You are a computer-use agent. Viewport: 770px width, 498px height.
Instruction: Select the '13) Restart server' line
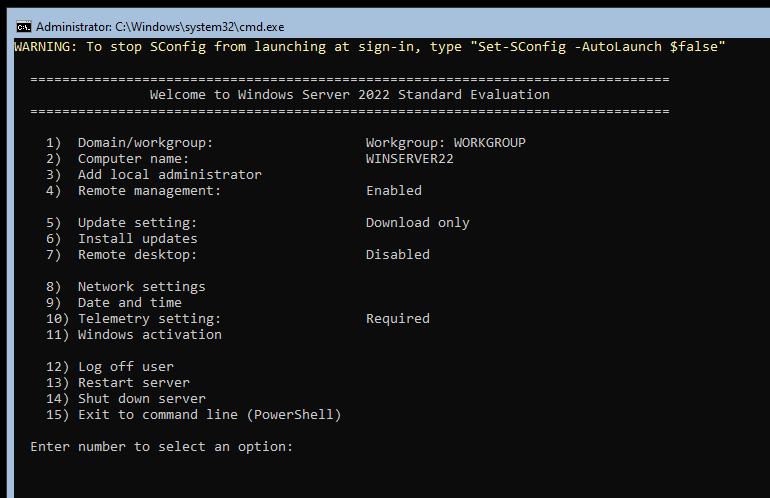(x=117, y=383)
